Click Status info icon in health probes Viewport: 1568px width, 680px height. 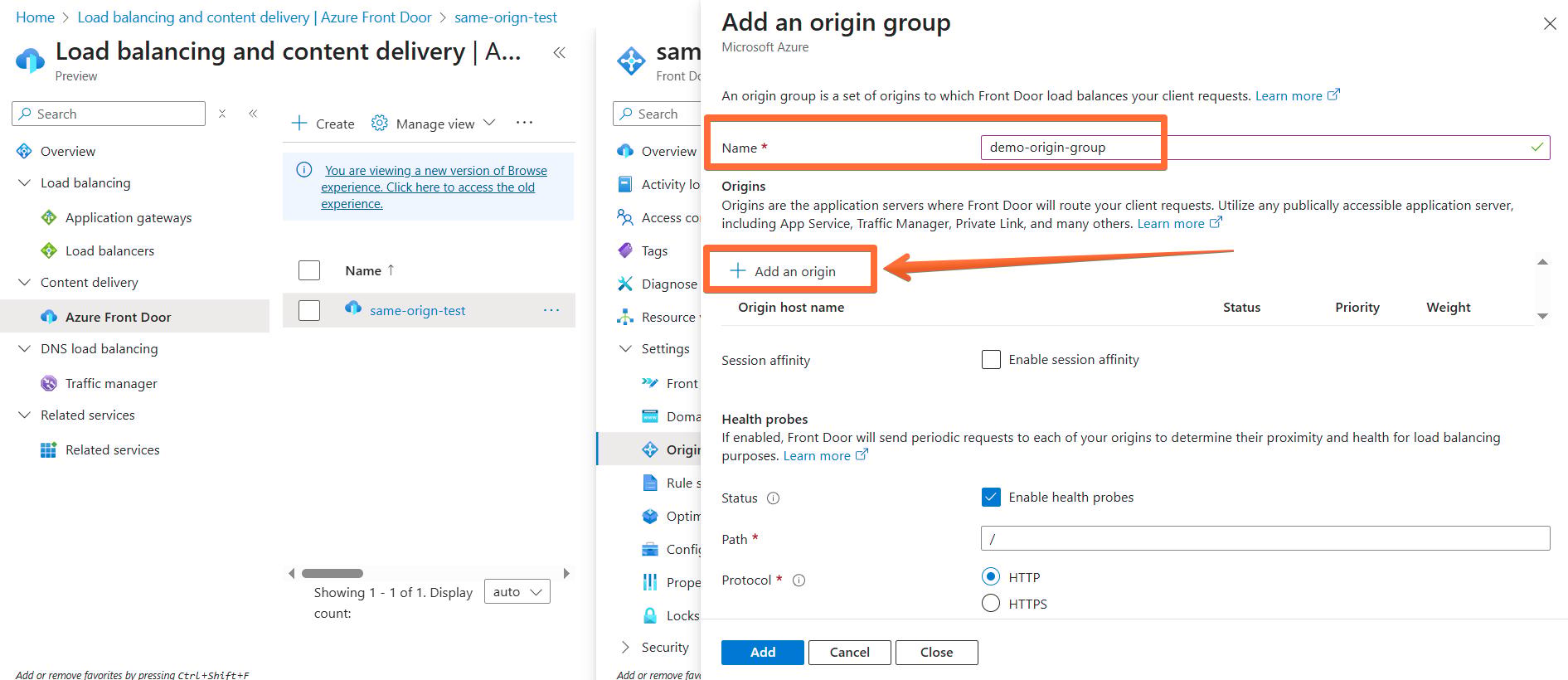[x=773, y=498]
